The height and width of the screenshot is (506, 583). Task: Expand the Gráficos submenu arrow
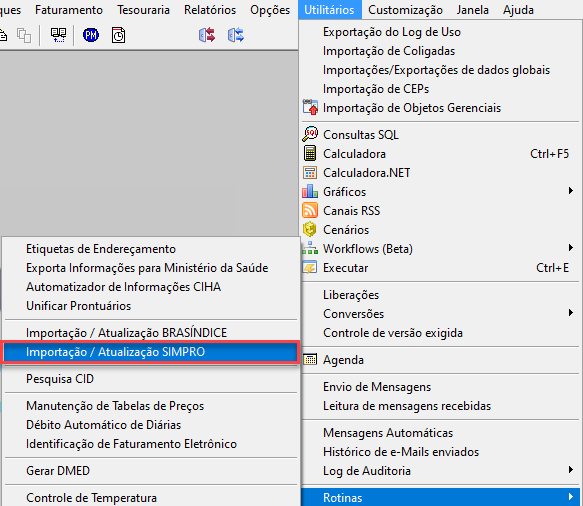[570, 191]
